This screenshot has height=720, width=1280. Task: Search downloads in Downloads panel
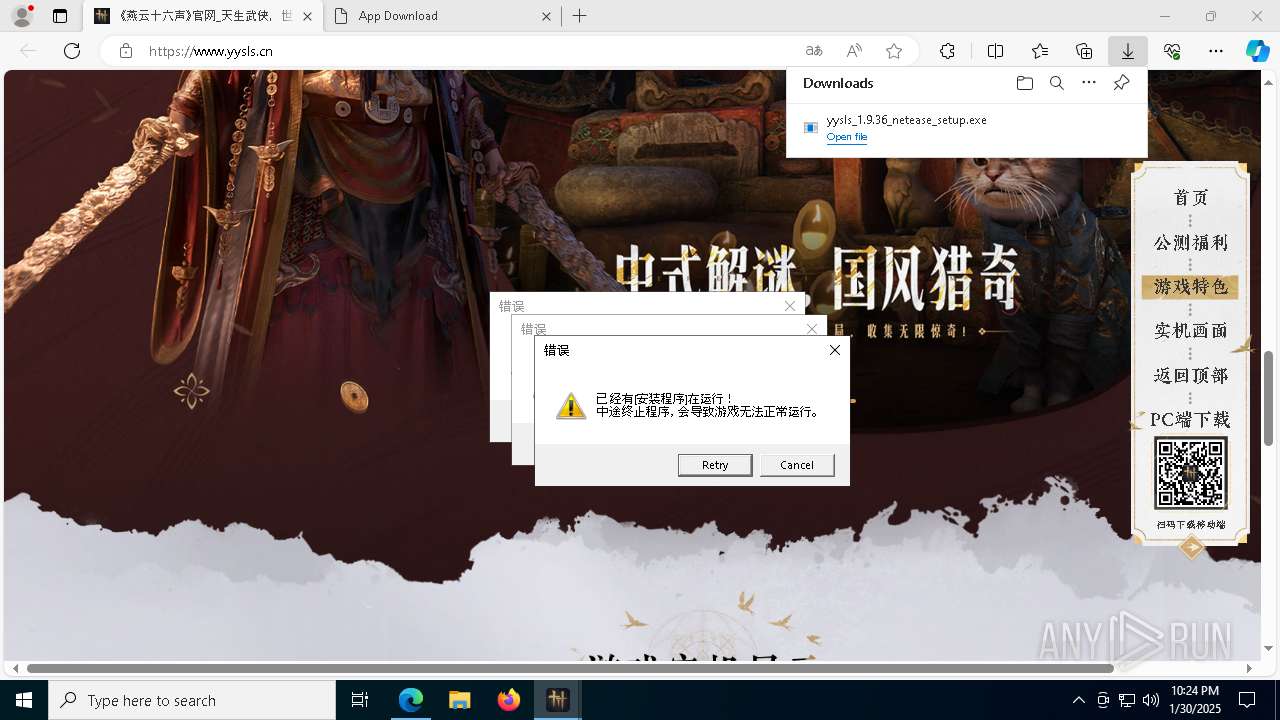[x=1056, y=83]
